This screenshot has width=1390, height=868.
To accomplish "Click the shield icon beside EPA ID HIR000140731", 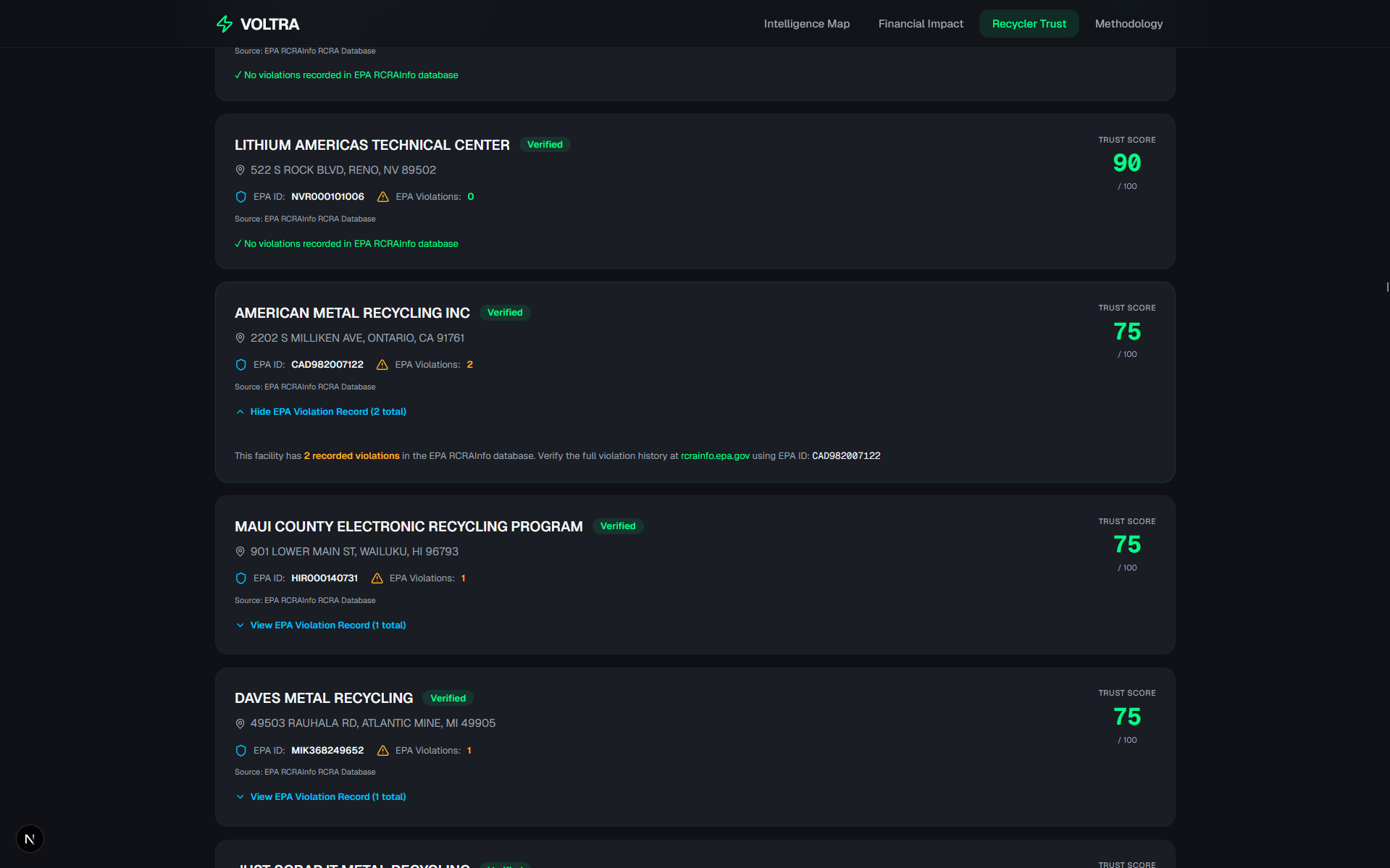I will coord(241,578).
